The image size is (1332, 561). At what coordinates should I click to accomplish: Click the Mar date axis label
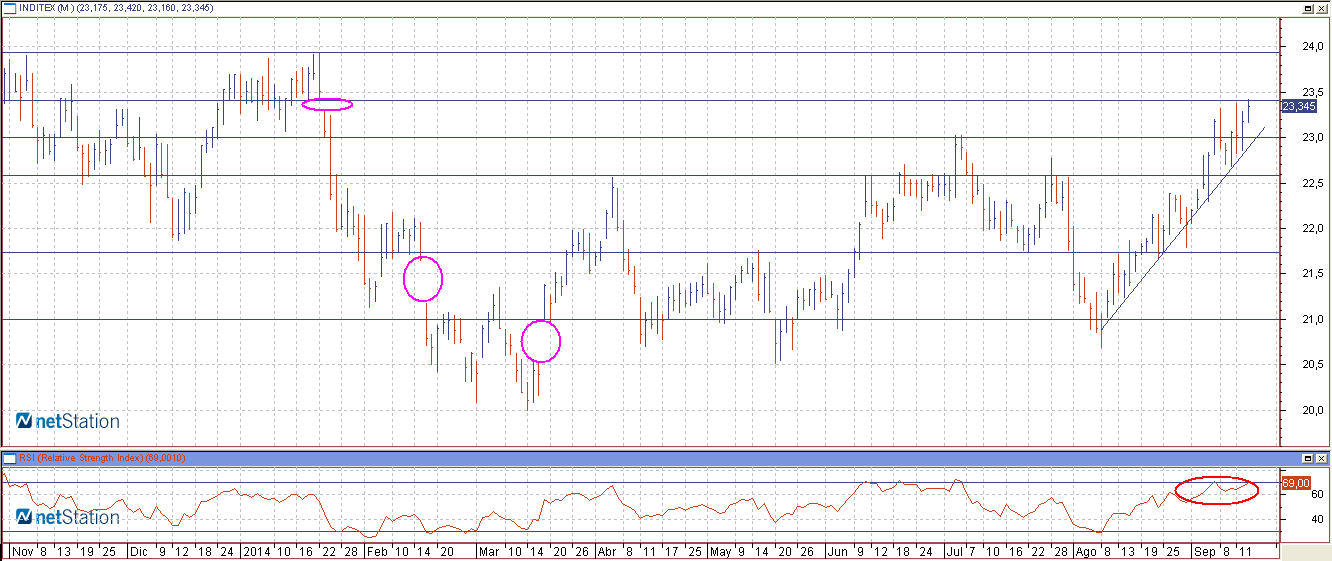[x=489, y=551]
